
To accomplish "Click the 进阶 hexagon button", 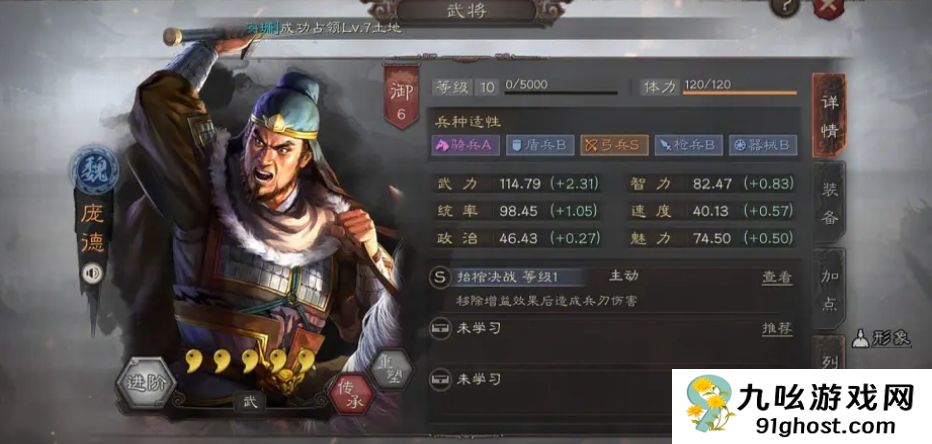I will (x=145, y=383).
